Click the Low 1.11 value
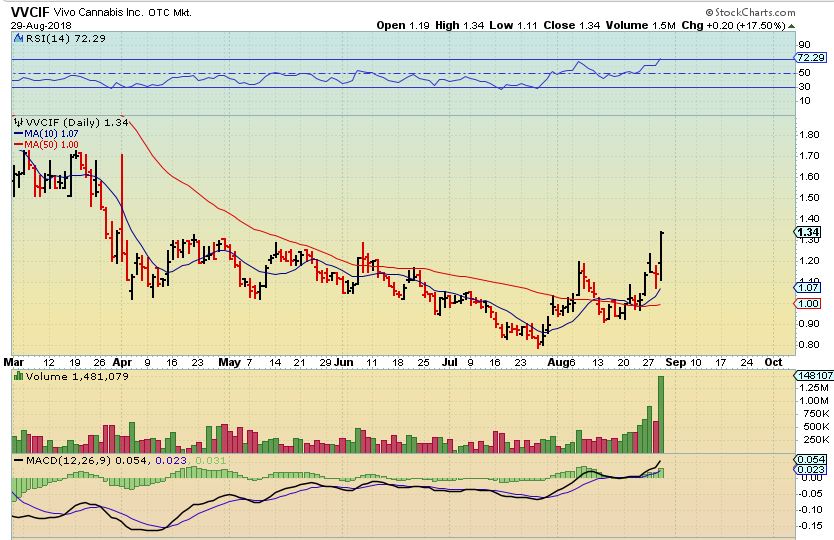The image size is (834, 540). (513, 25)
